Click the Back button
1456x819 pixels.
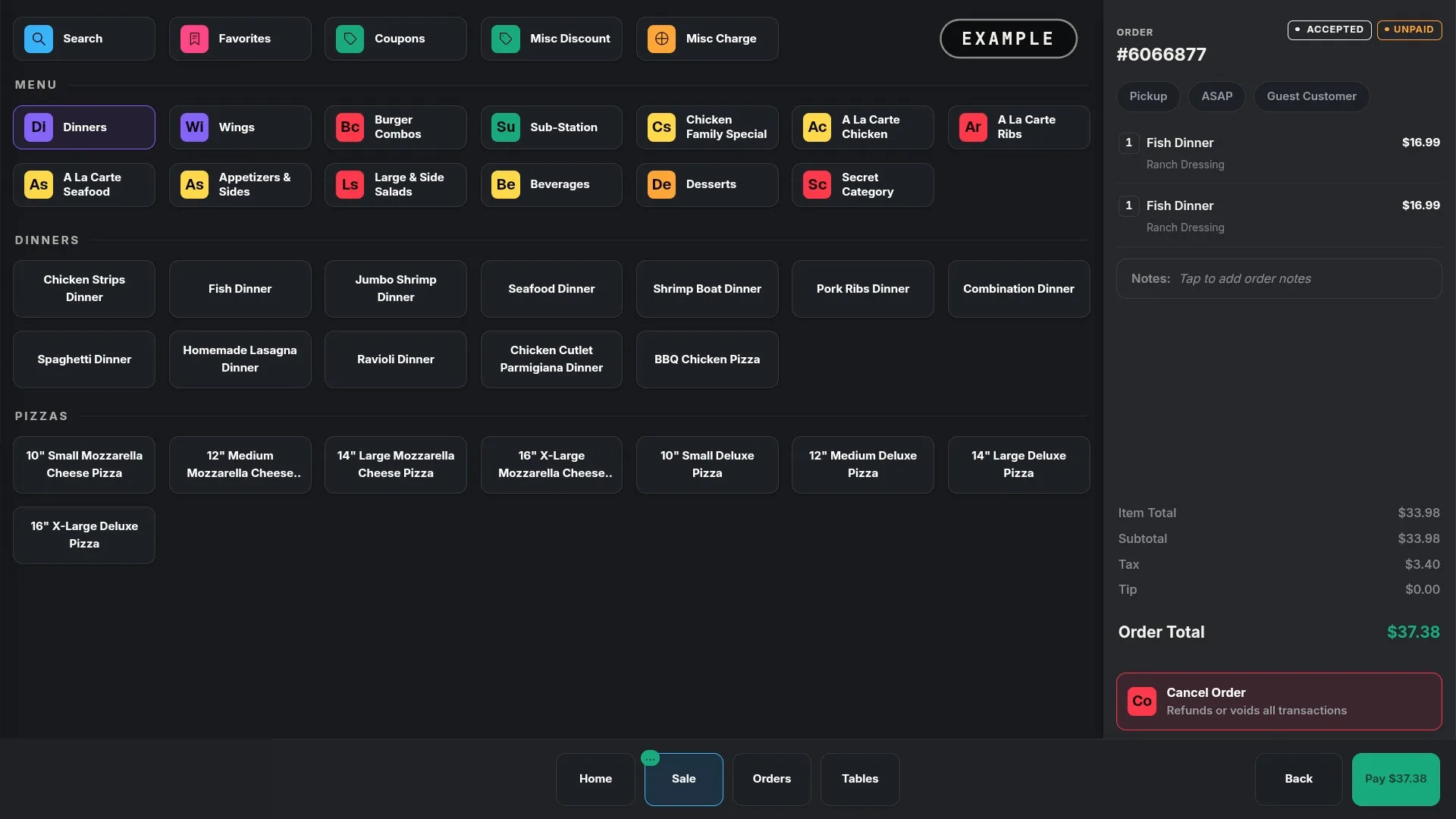click(x=1298, y=779)
